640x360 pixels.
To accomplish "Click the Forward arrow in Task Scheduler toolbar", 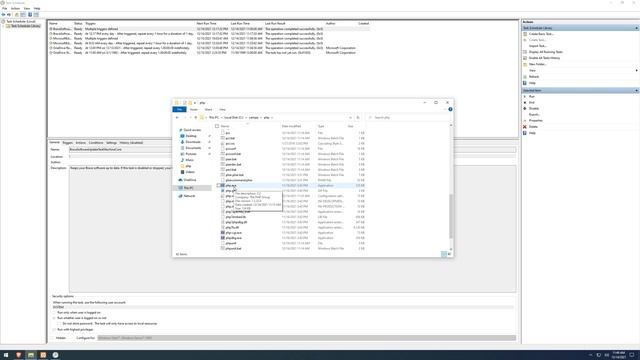I will pos(9,15).
